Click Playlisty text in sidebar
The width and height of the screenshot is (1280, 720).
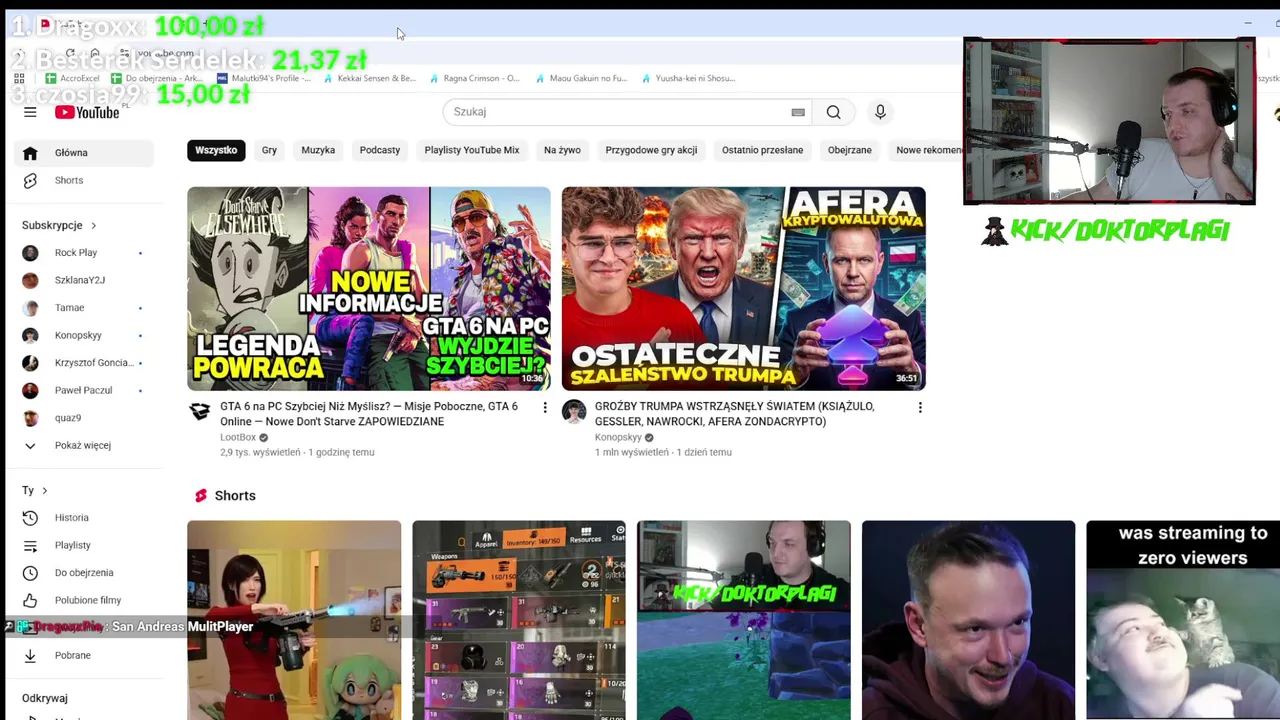[x=73, y=545]
